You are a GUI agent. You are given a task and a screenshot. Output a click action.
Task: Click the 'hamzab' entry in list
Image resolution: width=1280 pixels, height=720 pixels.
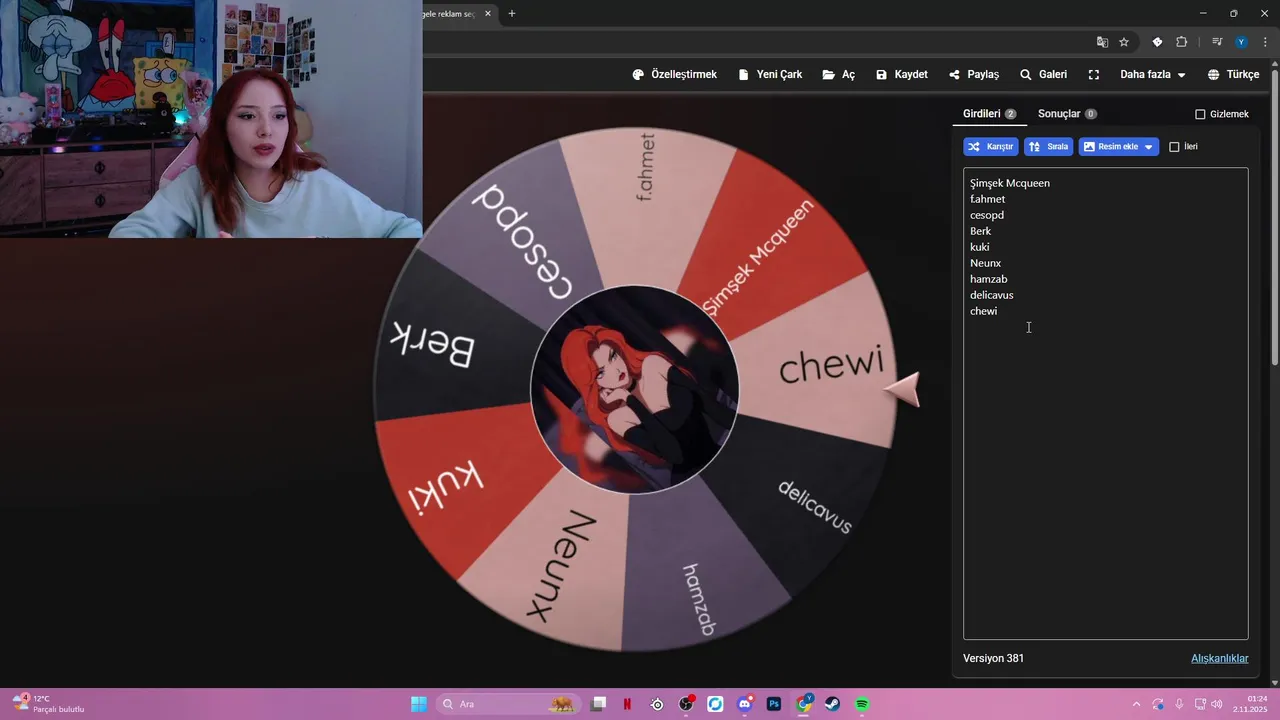point(988,279)
